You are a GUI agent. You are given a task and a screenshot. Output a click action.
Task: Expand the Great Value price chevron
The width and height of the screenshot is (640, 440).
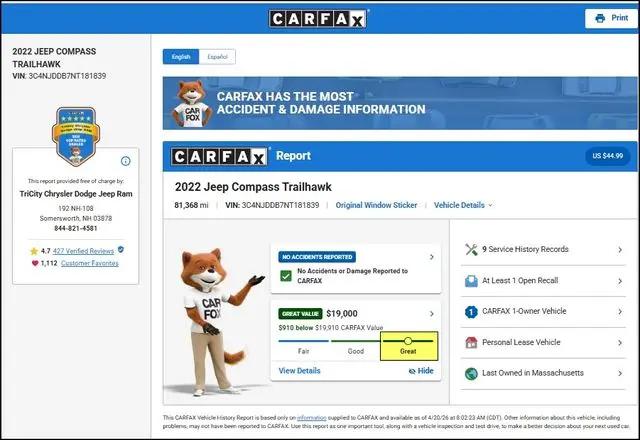(431, 314)
